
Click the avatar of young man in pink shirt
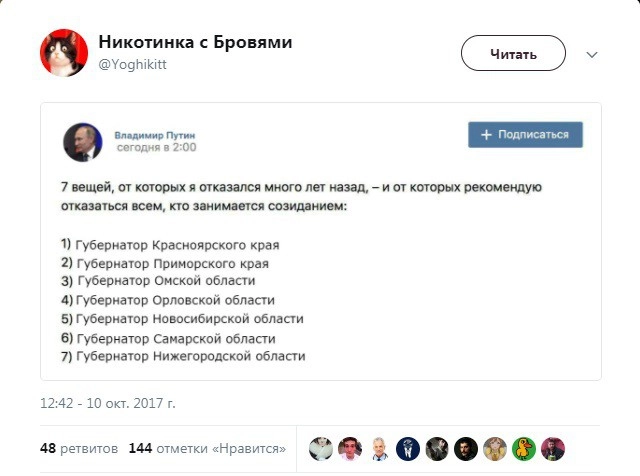349,448
